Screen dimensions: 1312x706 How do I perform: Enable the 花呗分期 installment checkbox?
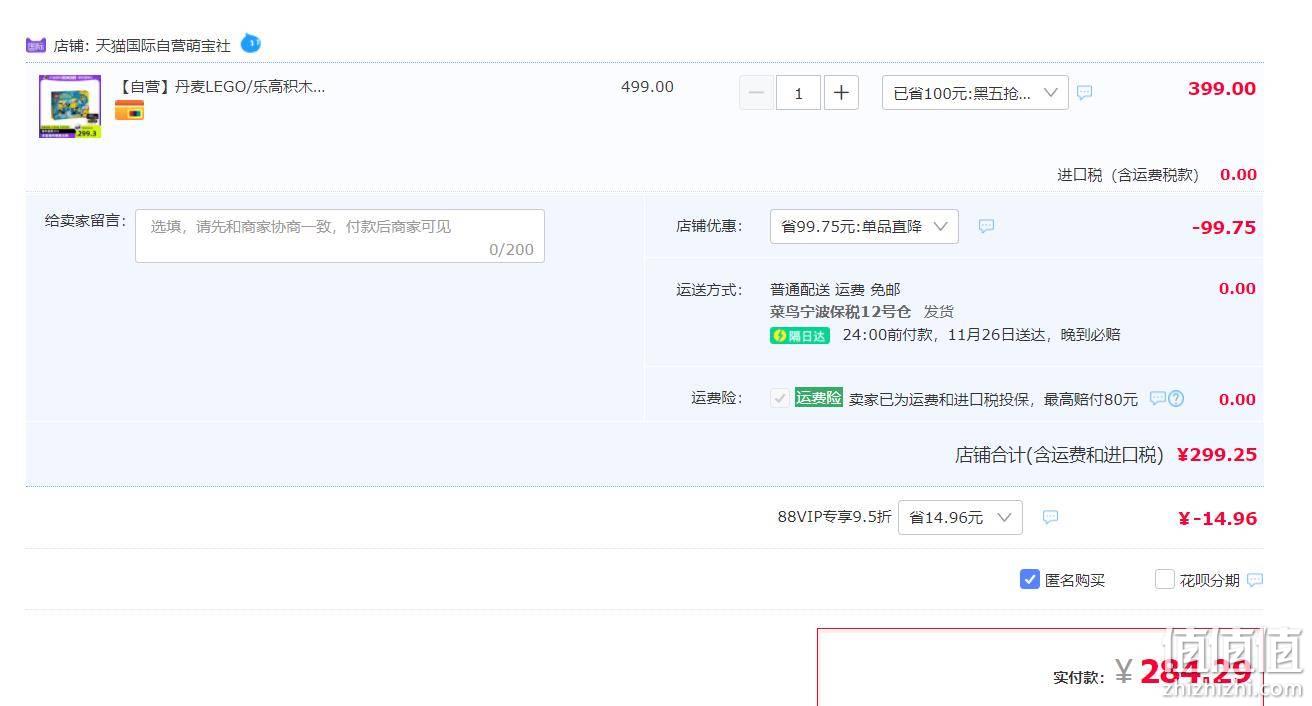click(1165, 579)
